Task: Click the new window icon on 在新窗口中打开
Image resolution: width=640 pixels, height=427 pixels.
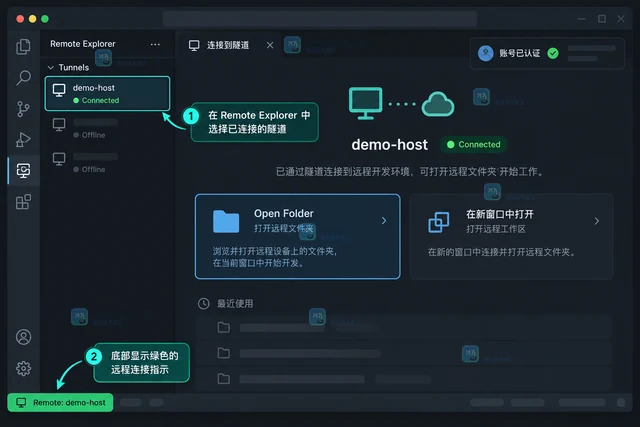Action: click(439, 222)
